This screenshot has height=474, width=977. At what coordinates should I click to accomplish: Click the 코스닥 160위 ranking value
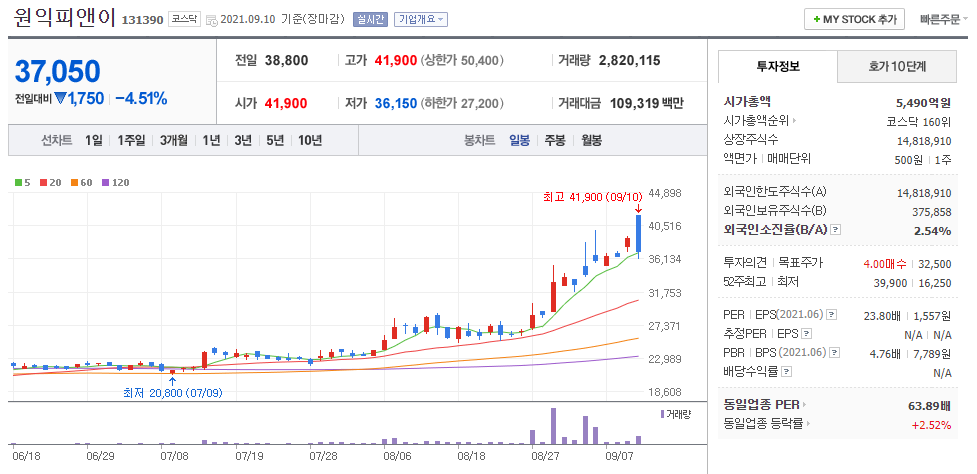tap(919, 120)
